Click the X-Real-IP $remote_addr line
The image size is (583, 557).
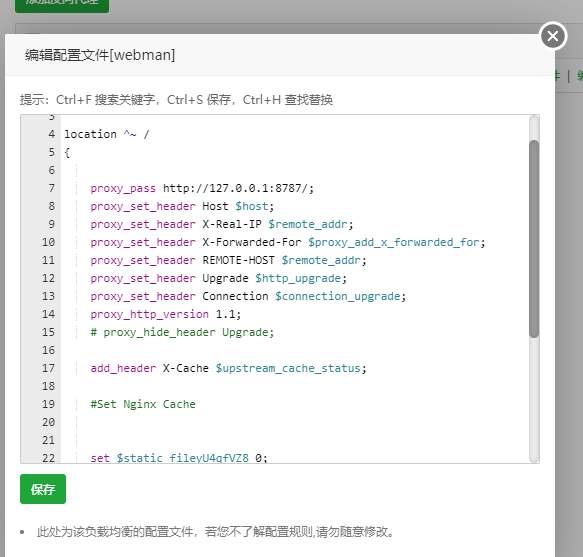point(222,224)
